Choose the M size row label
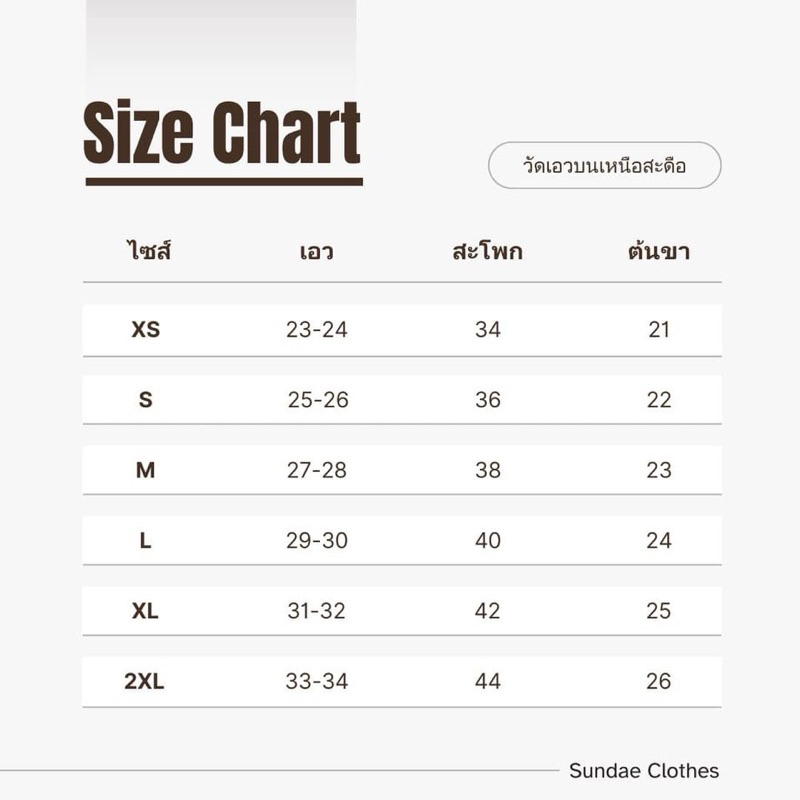This screenshot has width=800, height=800. [x=146, y=470]
